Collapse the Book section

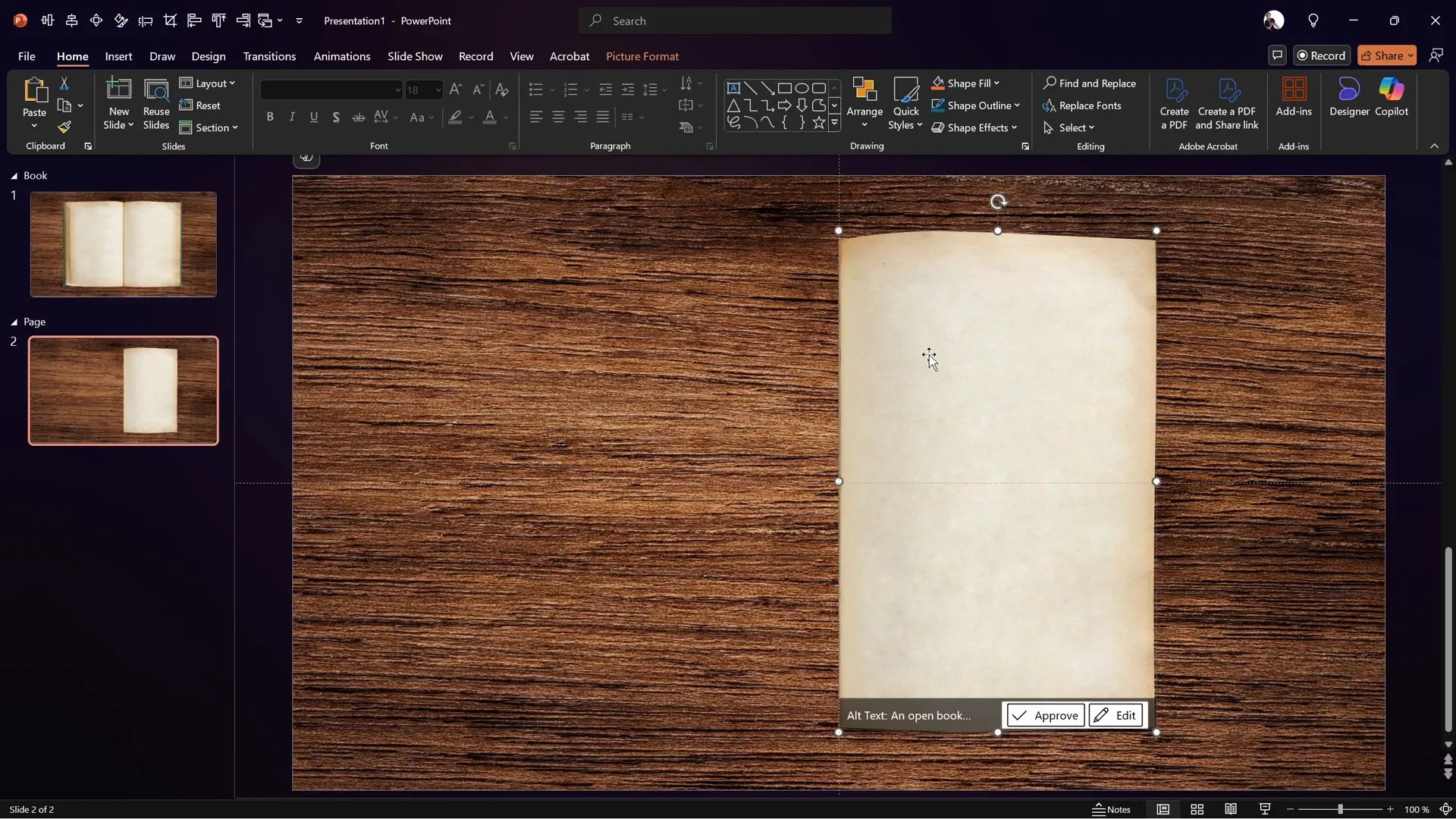click(x=14, y=176)
